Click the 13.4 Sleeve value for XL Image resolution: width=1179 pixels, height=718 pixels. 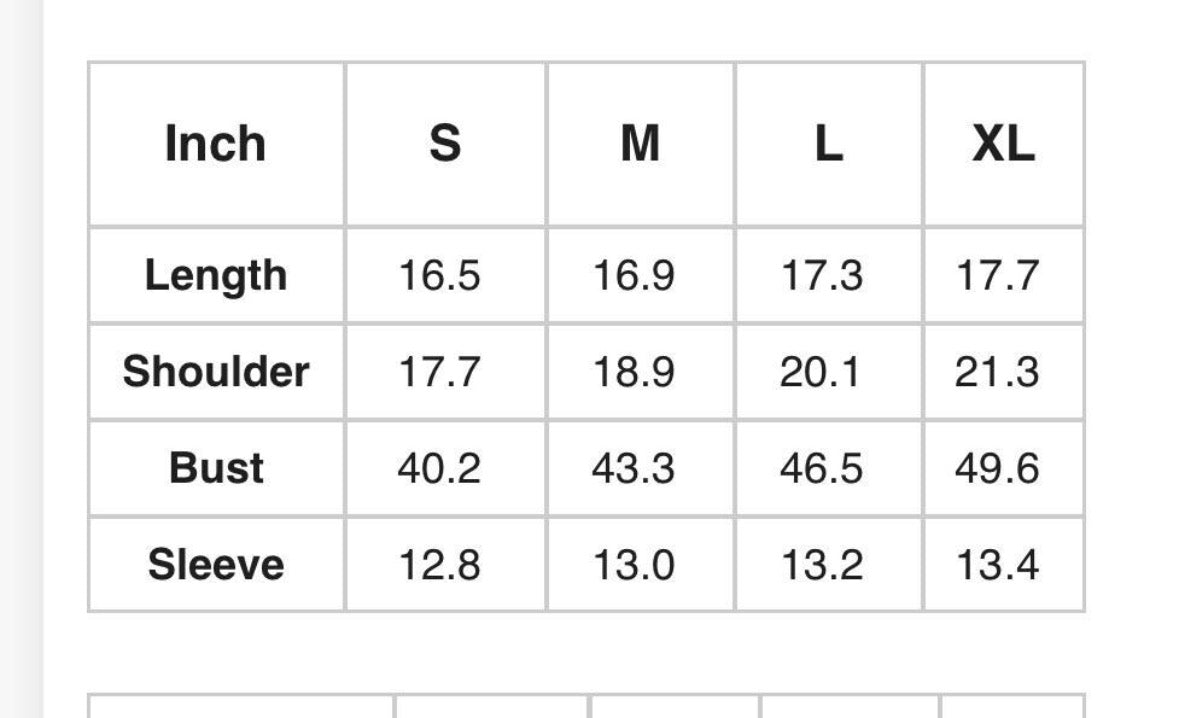tap(997, 564)
